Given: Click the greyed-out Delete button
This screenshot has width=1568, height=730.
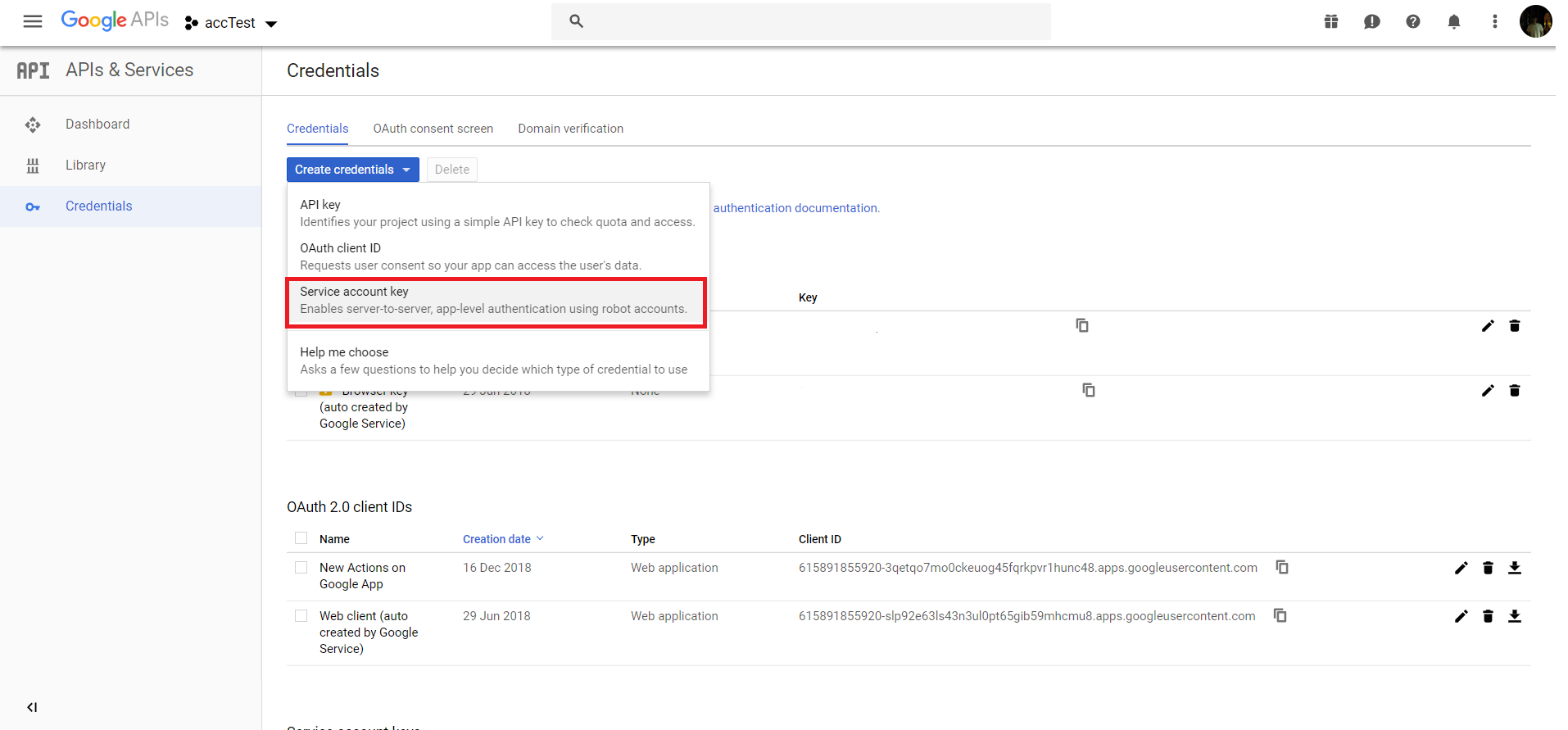Looking at the screenshot, I should point(452,170).
